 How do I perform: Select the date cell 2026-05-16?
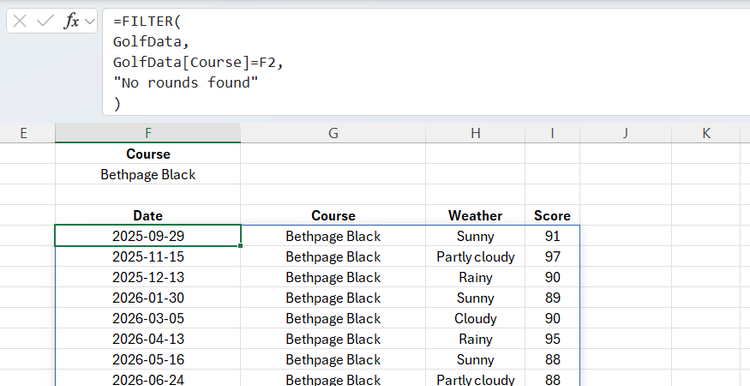coord(148,359)
